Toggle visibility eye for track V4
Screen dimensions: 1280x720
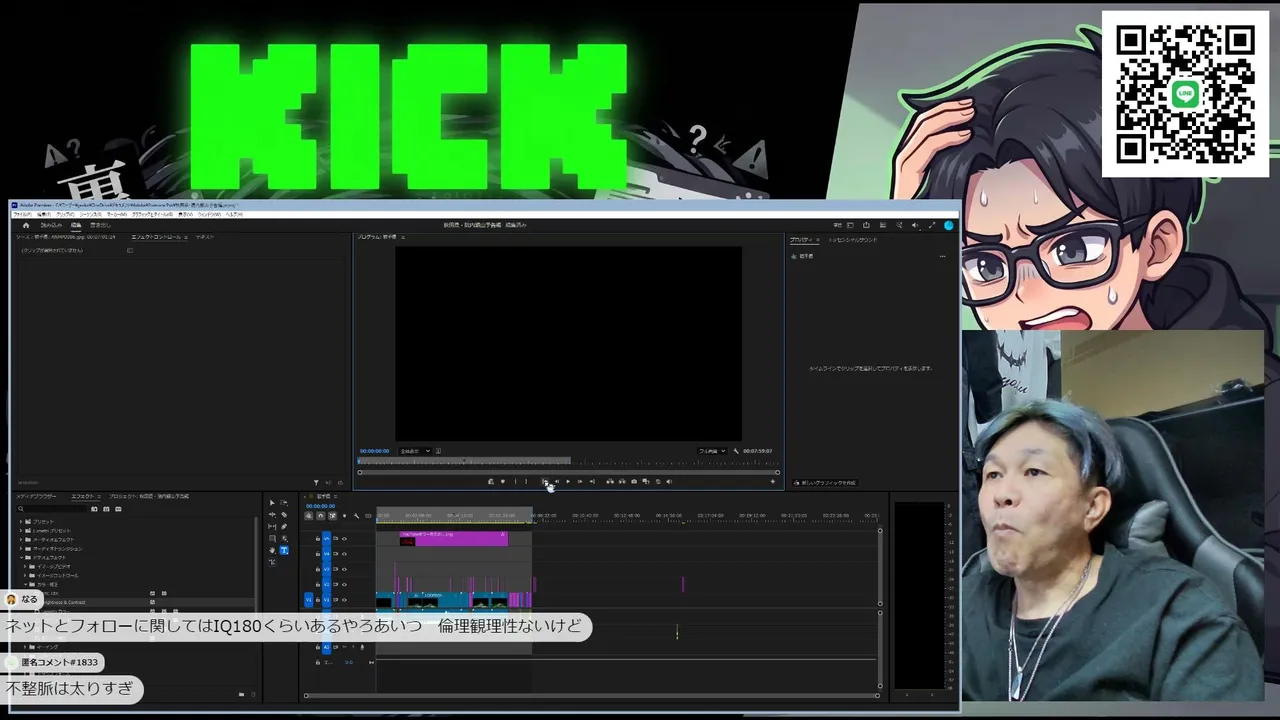click(x=345, y=554)
